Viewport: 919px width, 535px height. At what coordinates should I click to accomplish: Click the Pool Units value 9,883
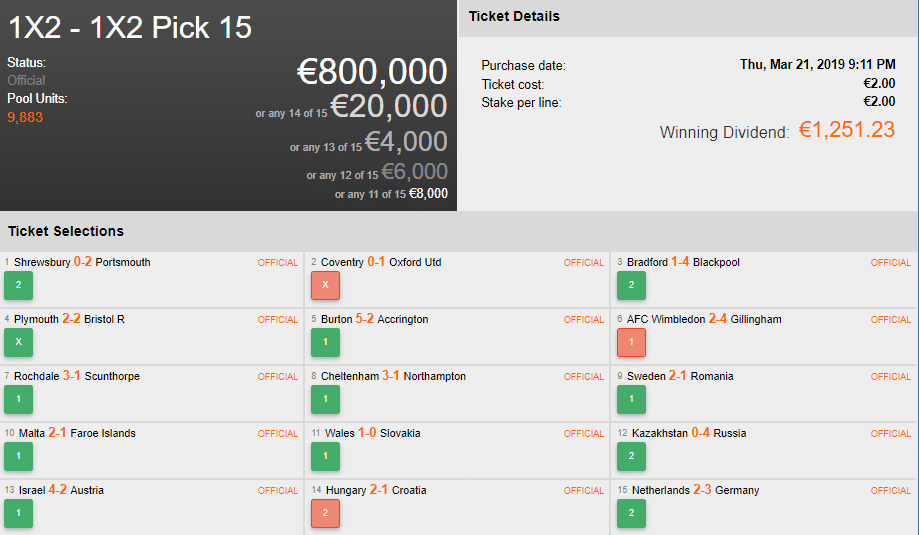[x=25, y=117]
